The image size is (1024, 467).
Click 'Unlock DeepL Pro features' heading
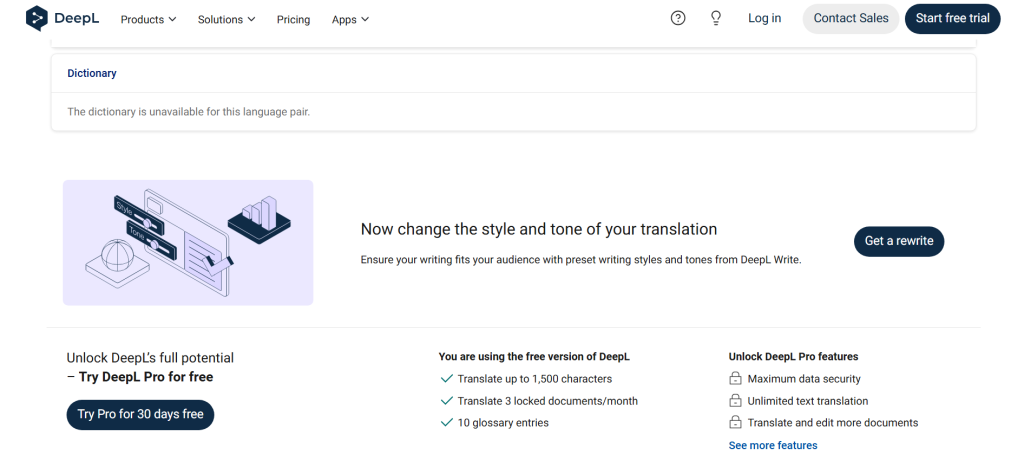tap(793, 357)
